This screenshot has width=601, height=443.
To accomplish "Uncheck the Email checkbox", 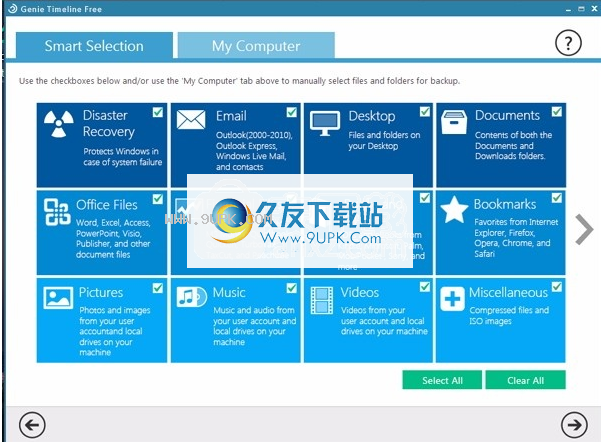I will point(291,112).
